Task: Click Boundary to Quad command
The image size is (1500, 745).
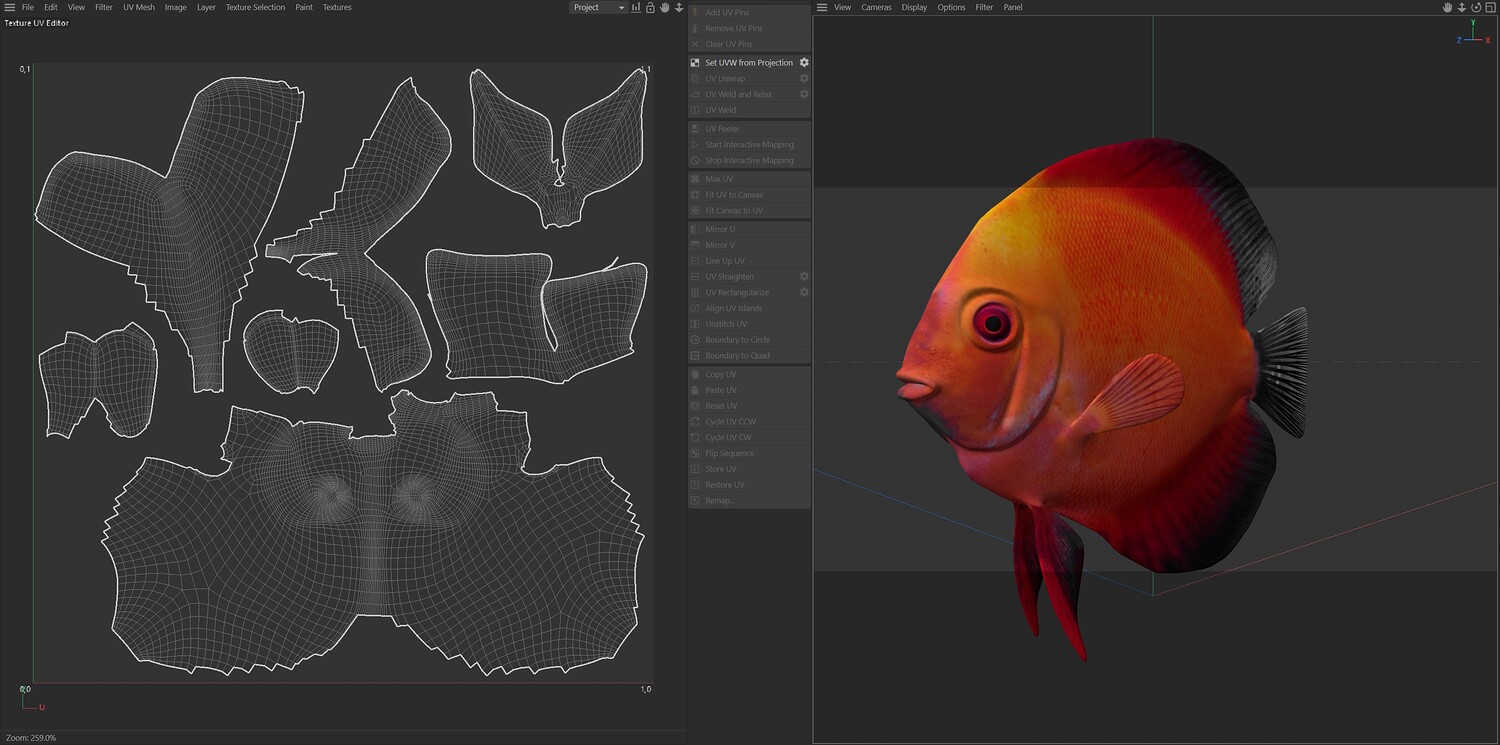Action: coord(749,356)
